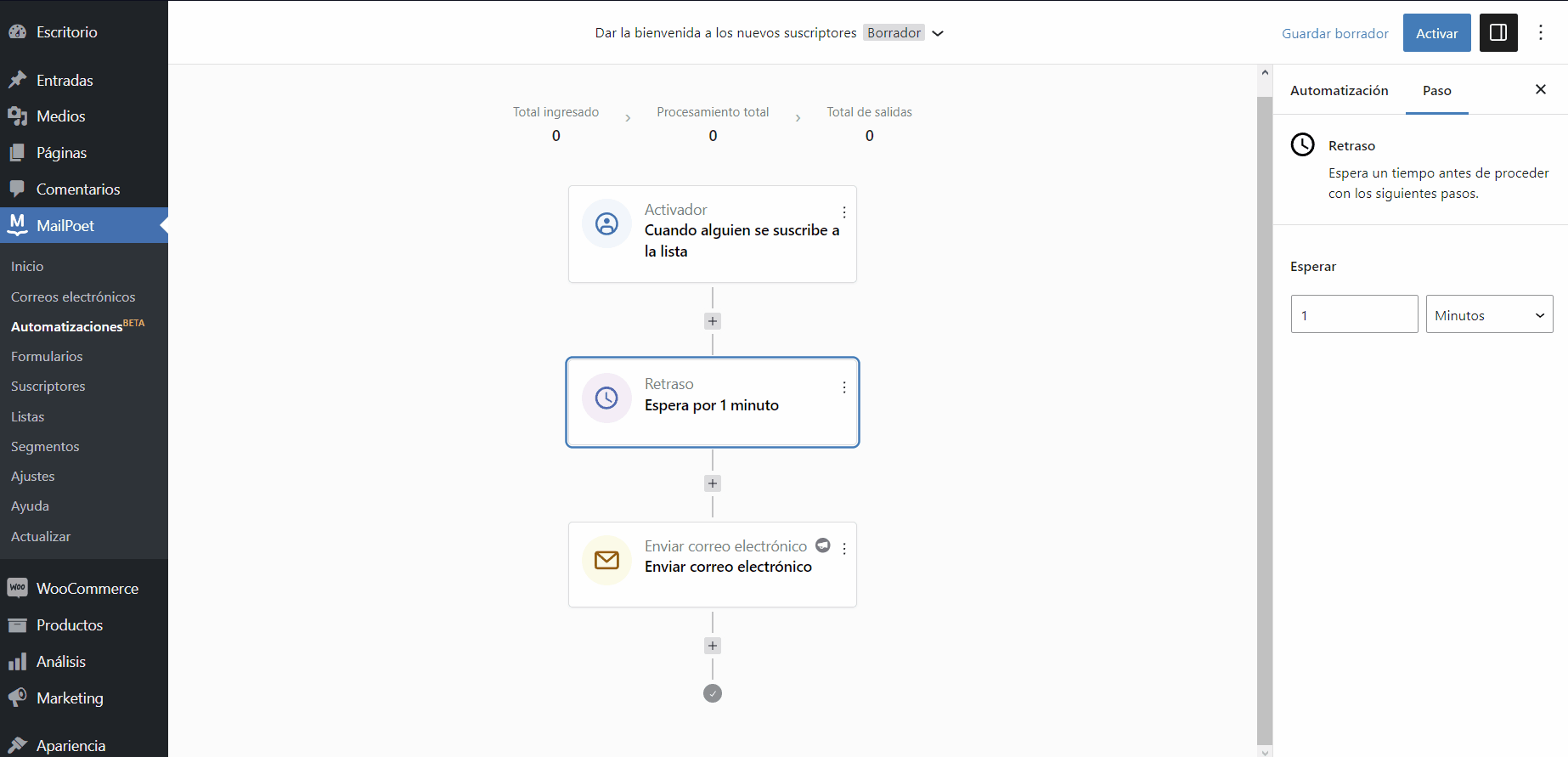The image size is (1568, 757).
Task: Open the email step more-options menu
Action: click(x=843, y=549)
